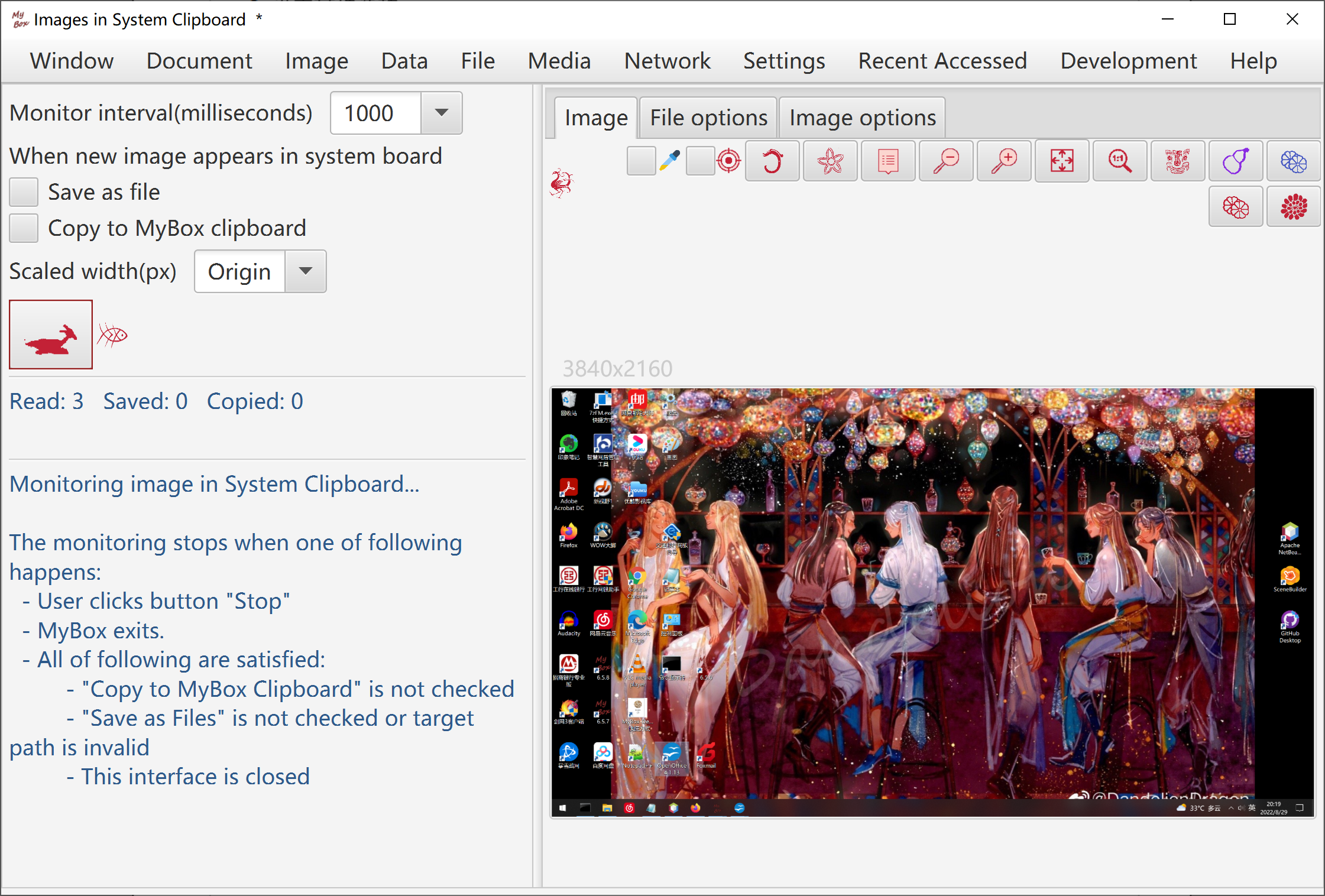Switch to the File options tab
1325x896 pixels.
[x=708, y=118]
